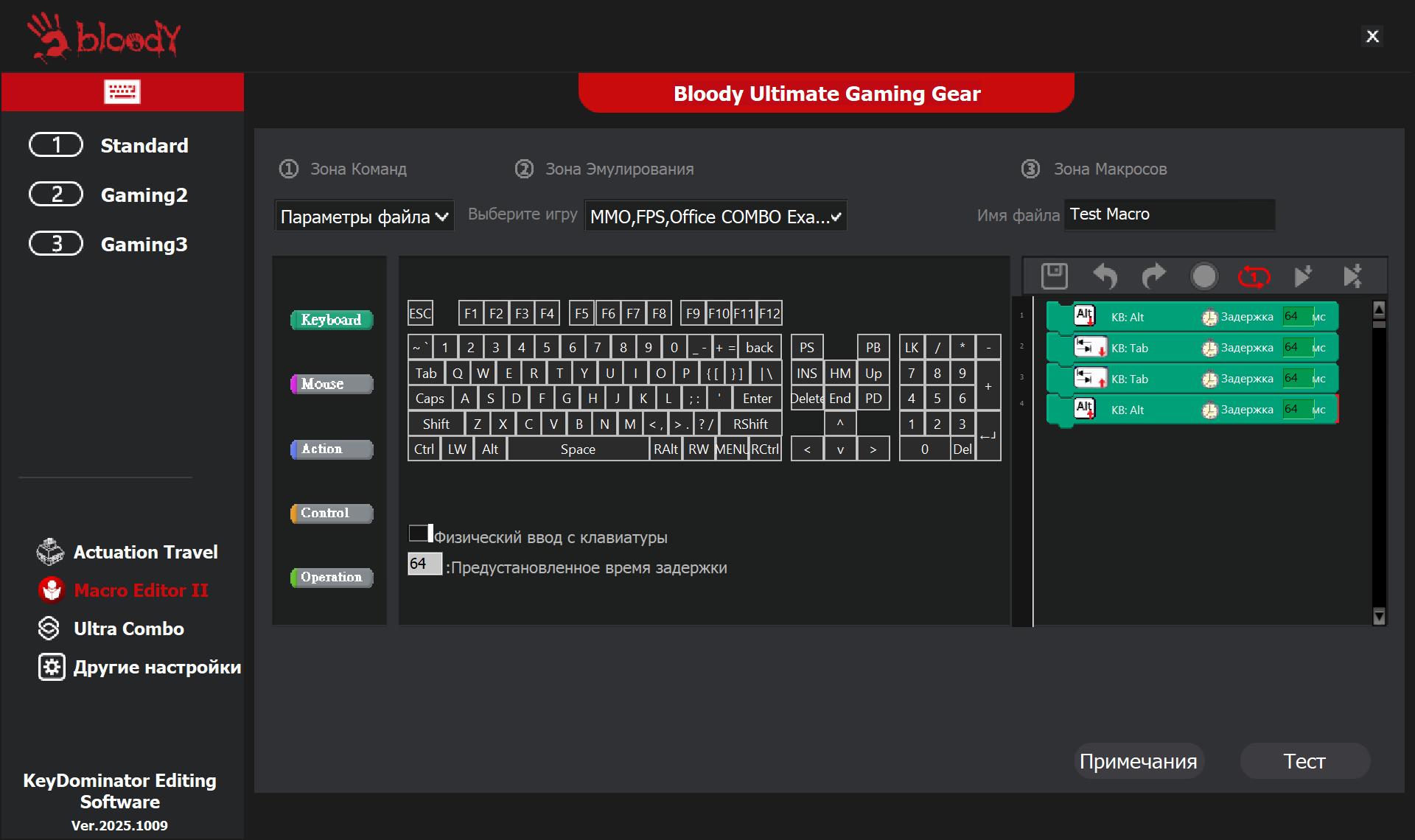
Task: Start recording with the round record button
Action: click(x=1204, y=276)
